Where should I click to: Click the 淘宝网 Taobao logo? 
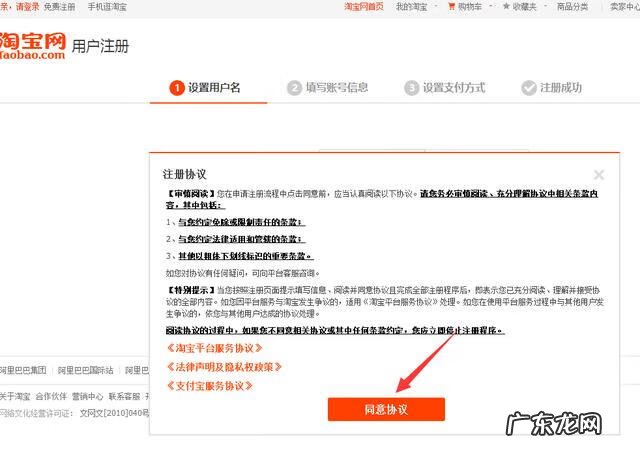tap(32, 46)
